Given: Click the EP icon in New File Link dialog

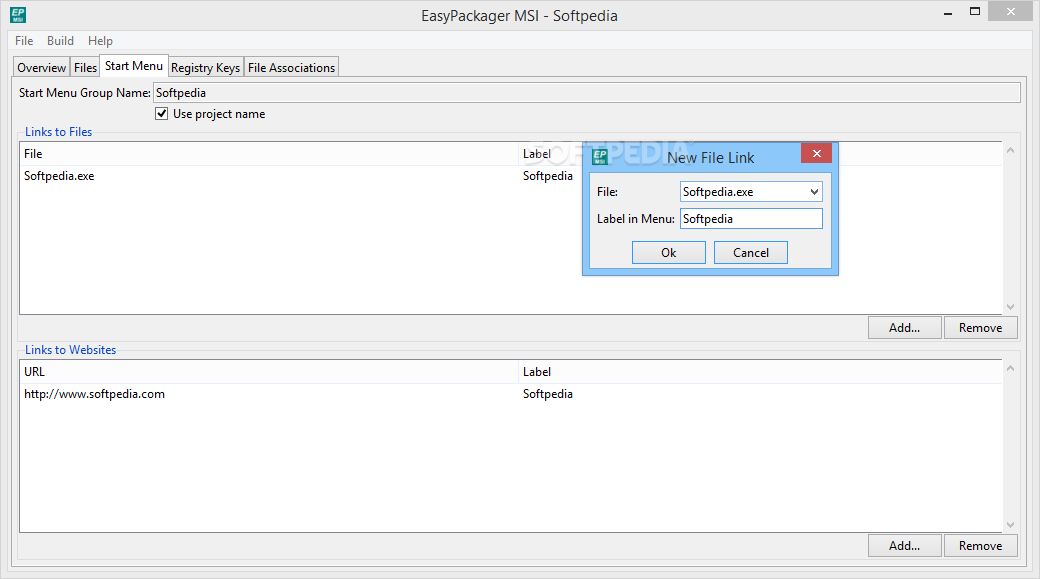Looking at the screenshot, I should coord(600,157).
